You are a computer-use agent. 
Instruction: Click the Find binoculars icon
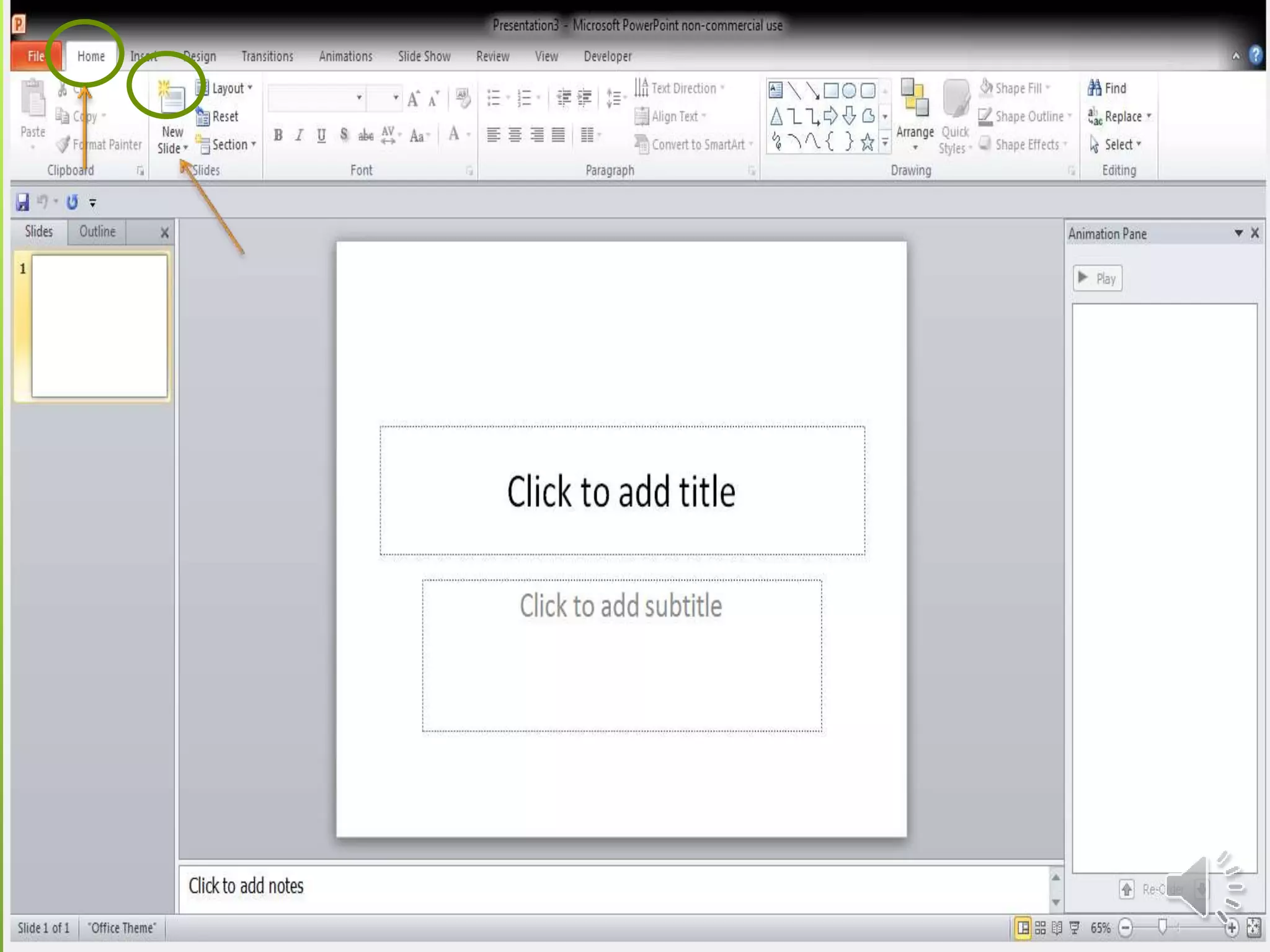point(1095,88)
